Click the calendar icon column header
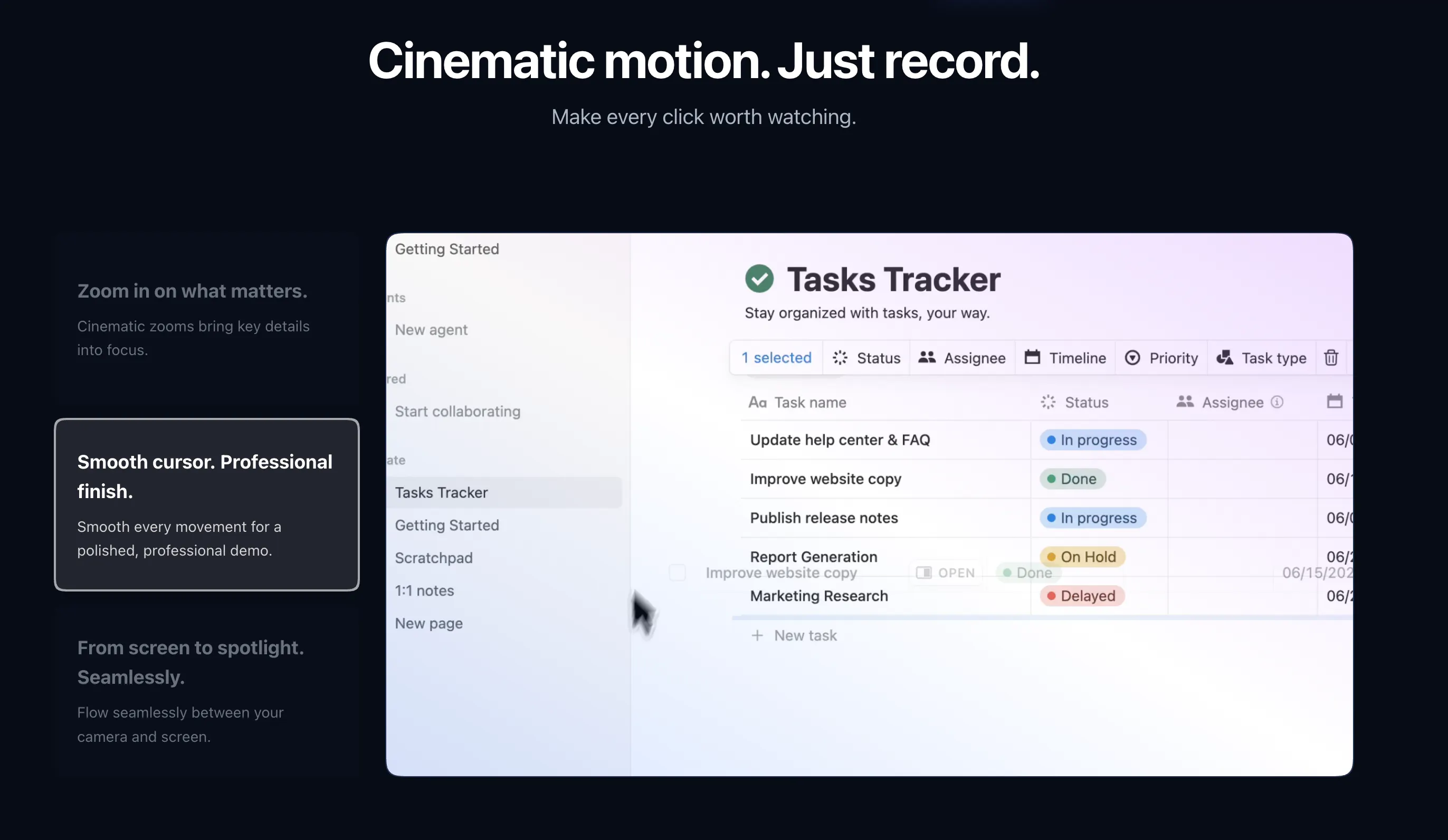 [x=1334, y=402]
